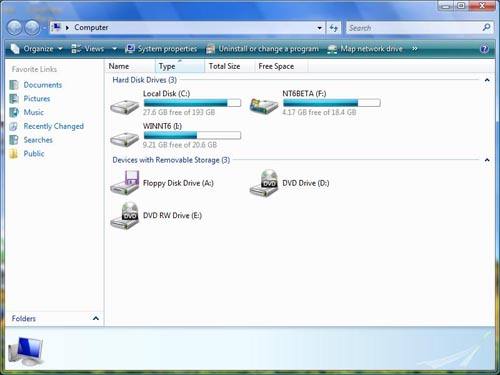The height and width of the screenshot is (375, 500).
Task: Click the Folders label in navigation pane
Action: point(24,318)
